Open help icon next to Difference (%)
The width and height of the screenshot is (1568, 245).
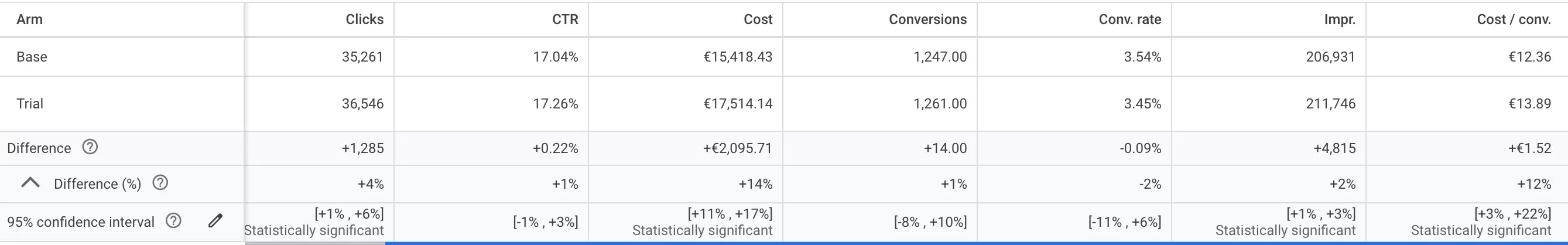click(160, 183)
